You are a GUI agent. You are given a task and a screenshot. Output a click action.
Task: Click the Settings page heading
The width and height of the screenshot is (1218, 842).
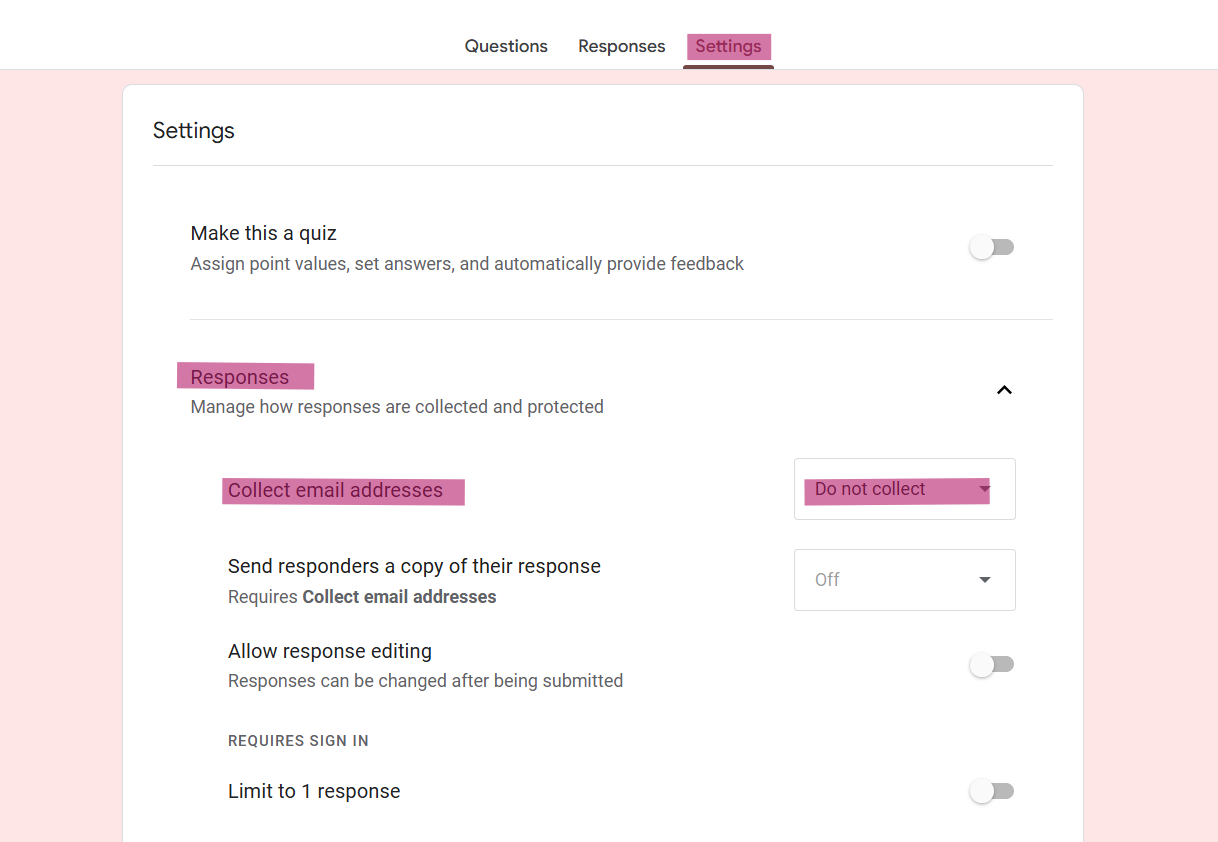[194, 131]
